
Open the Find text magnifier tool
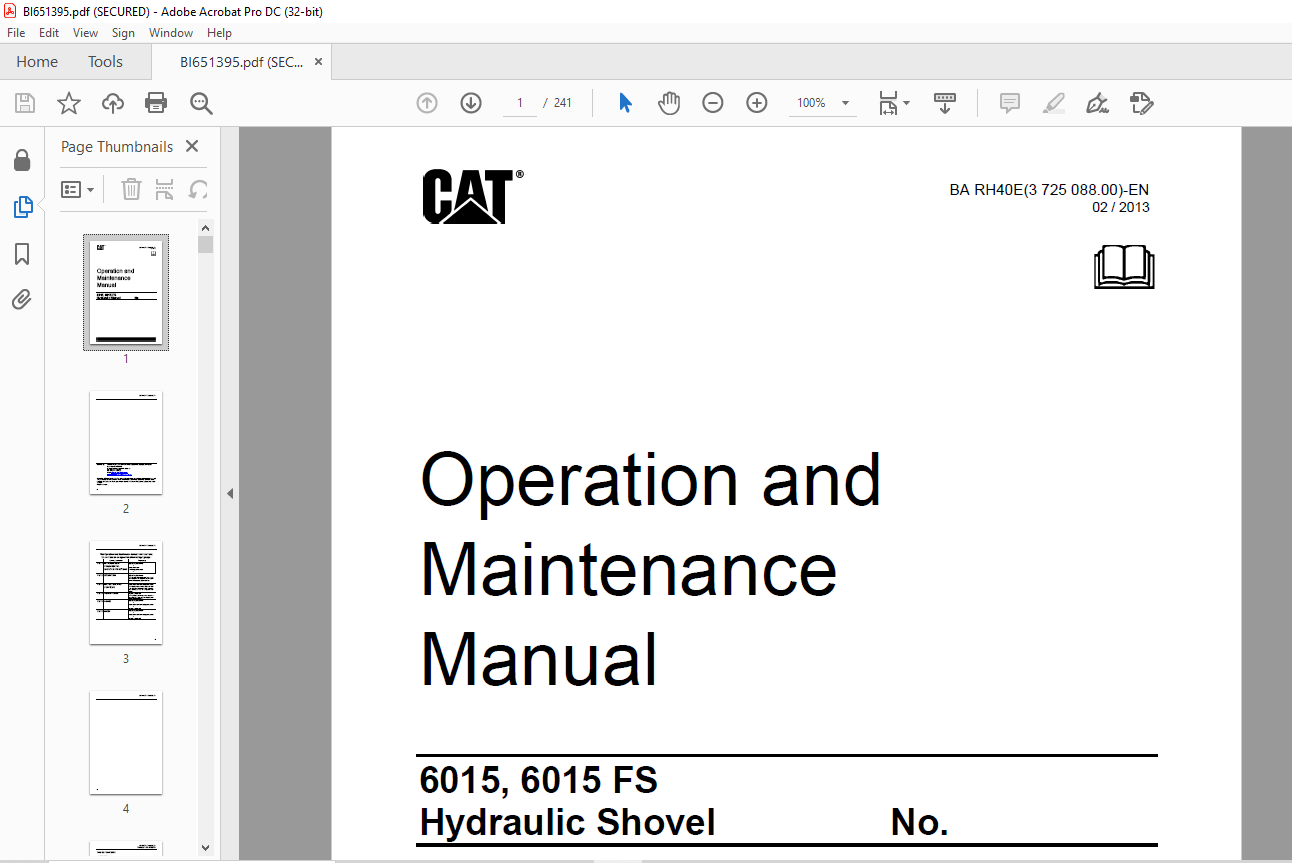[202, 103]
